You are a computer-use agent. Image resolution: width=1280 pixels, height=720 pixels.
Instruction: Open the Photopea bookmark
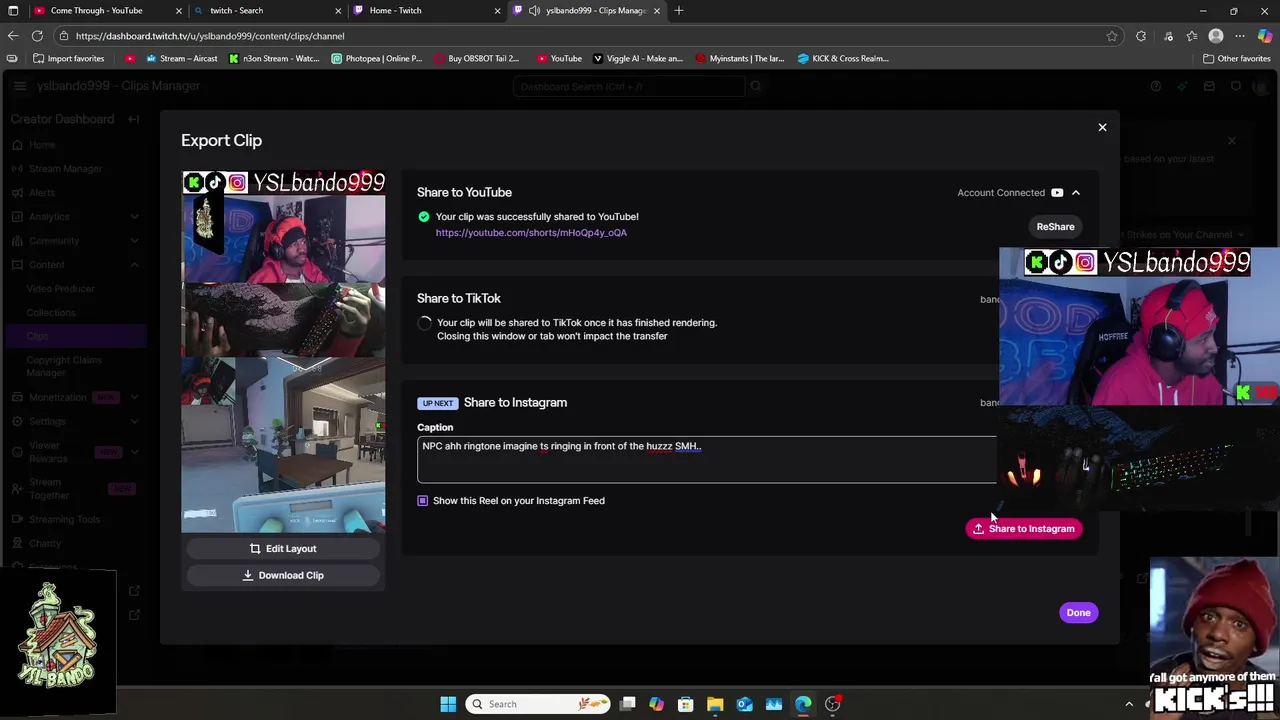377,59
